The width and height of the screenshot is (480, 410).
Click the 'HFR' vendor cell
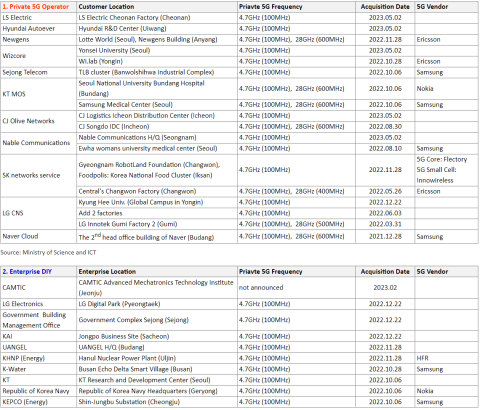[x=446, y=358]
